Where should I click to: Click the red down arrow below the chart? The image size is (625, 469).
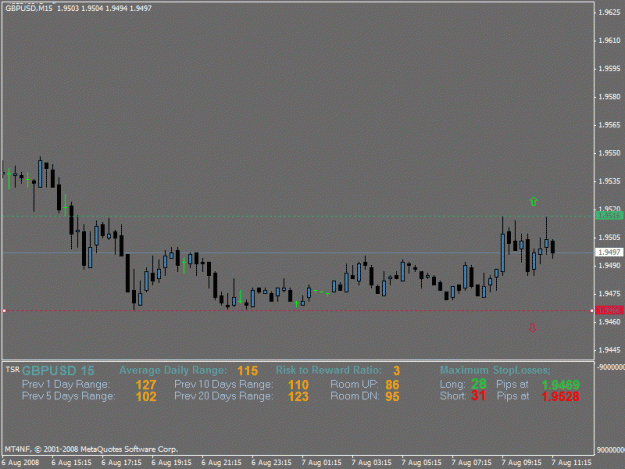tap(533, 328)
